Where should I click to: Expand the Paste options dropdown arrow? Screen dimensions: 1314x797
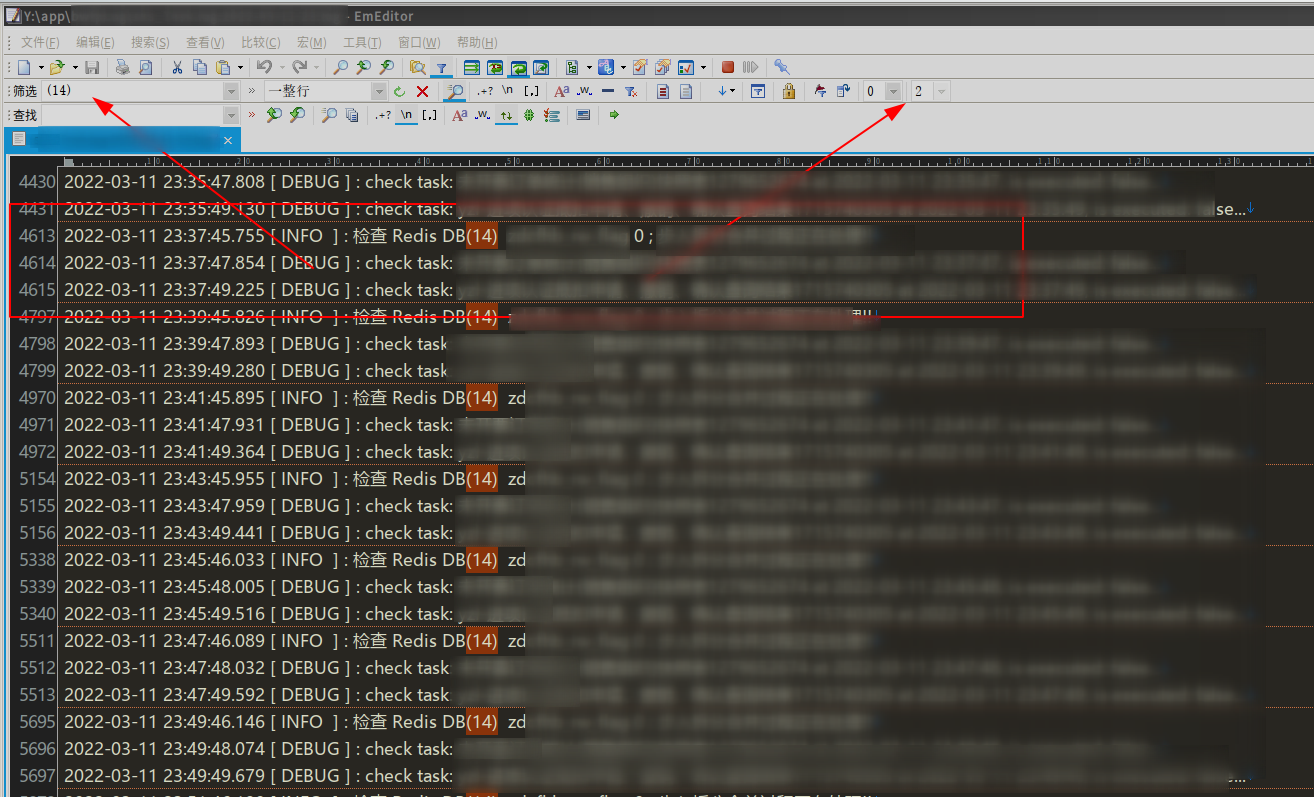click(x=240, y=67)
